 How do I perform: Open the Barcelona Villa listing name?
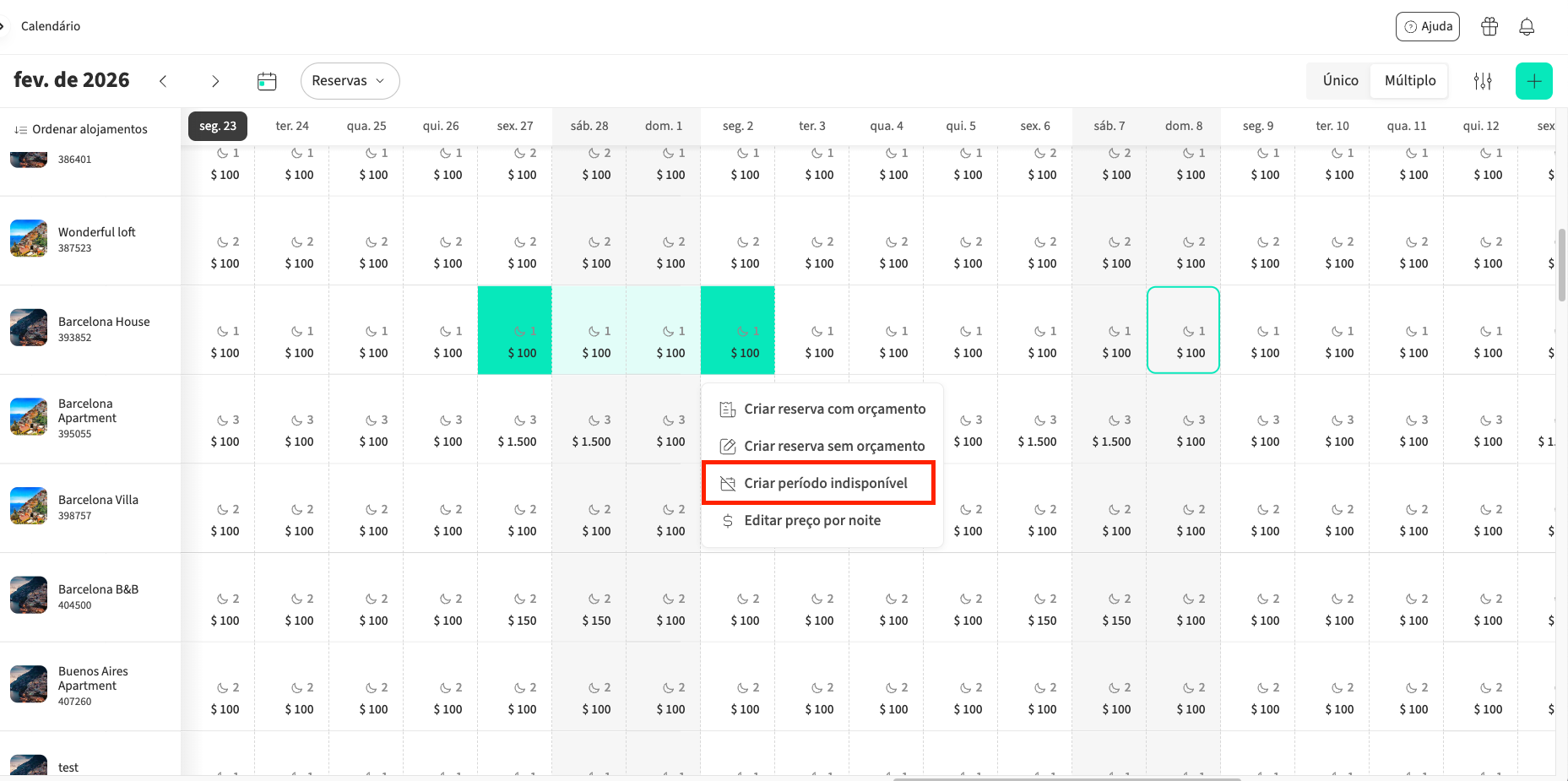pyautogui.click(x=98, y=500)
